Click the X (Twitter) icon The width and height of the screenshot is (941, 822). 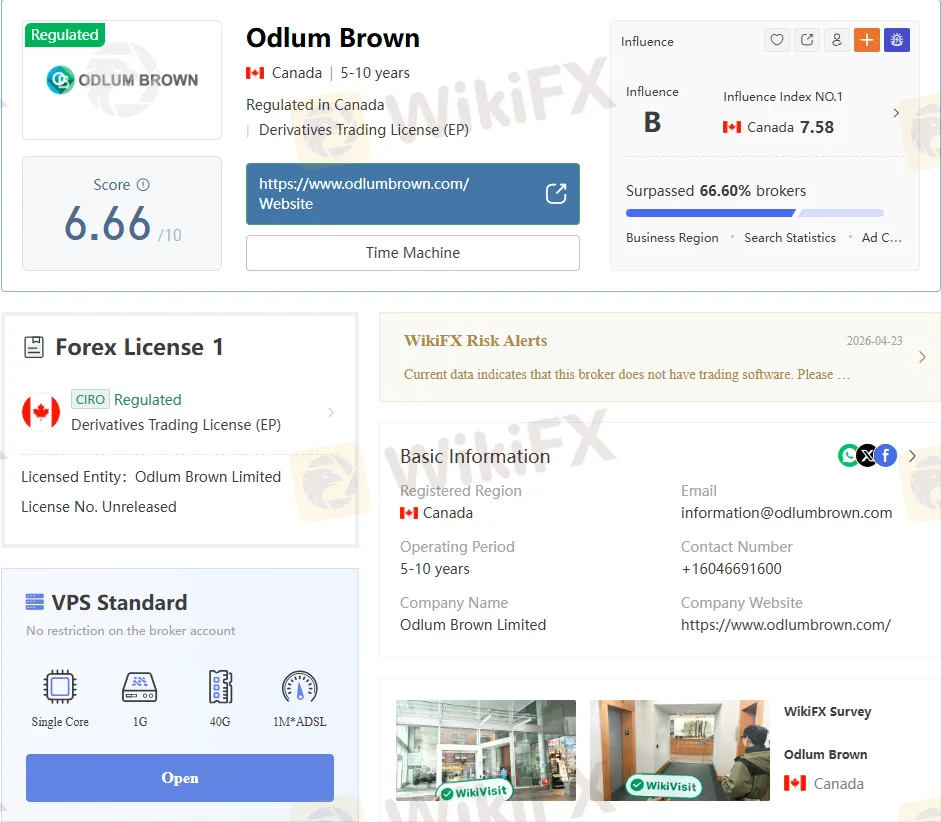coord(867,456)
